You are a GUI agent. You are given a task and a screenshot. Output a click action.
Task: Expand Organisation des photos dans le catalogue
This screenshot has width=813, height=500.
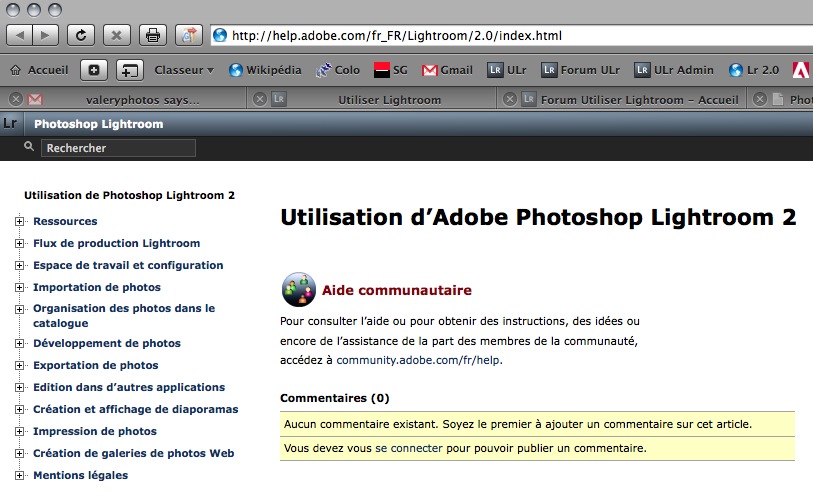tap(19, 310)
